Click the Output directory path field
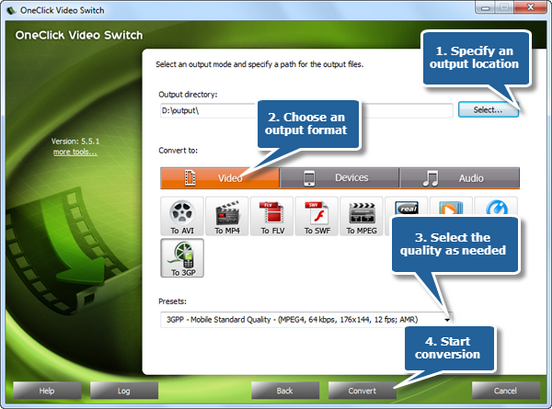 tap(306, 111)
